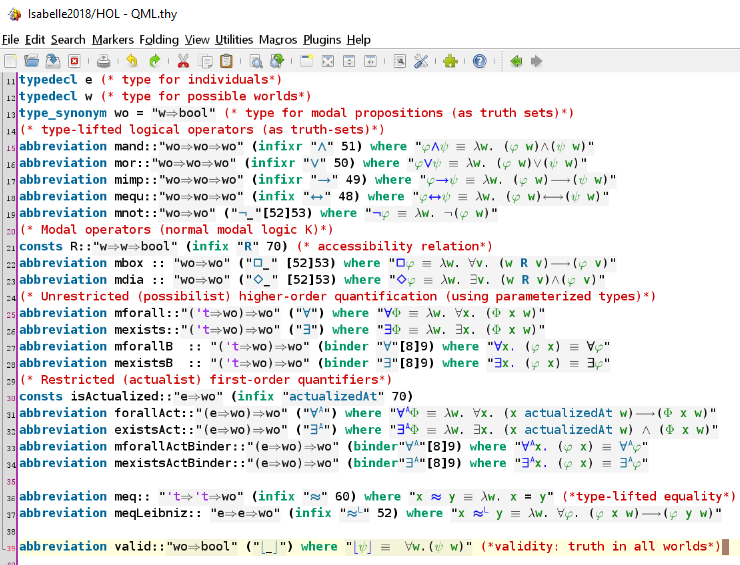Viewport: 740px width, 565px height.
Task: Split view vertically icon
Action: (370, 61)
